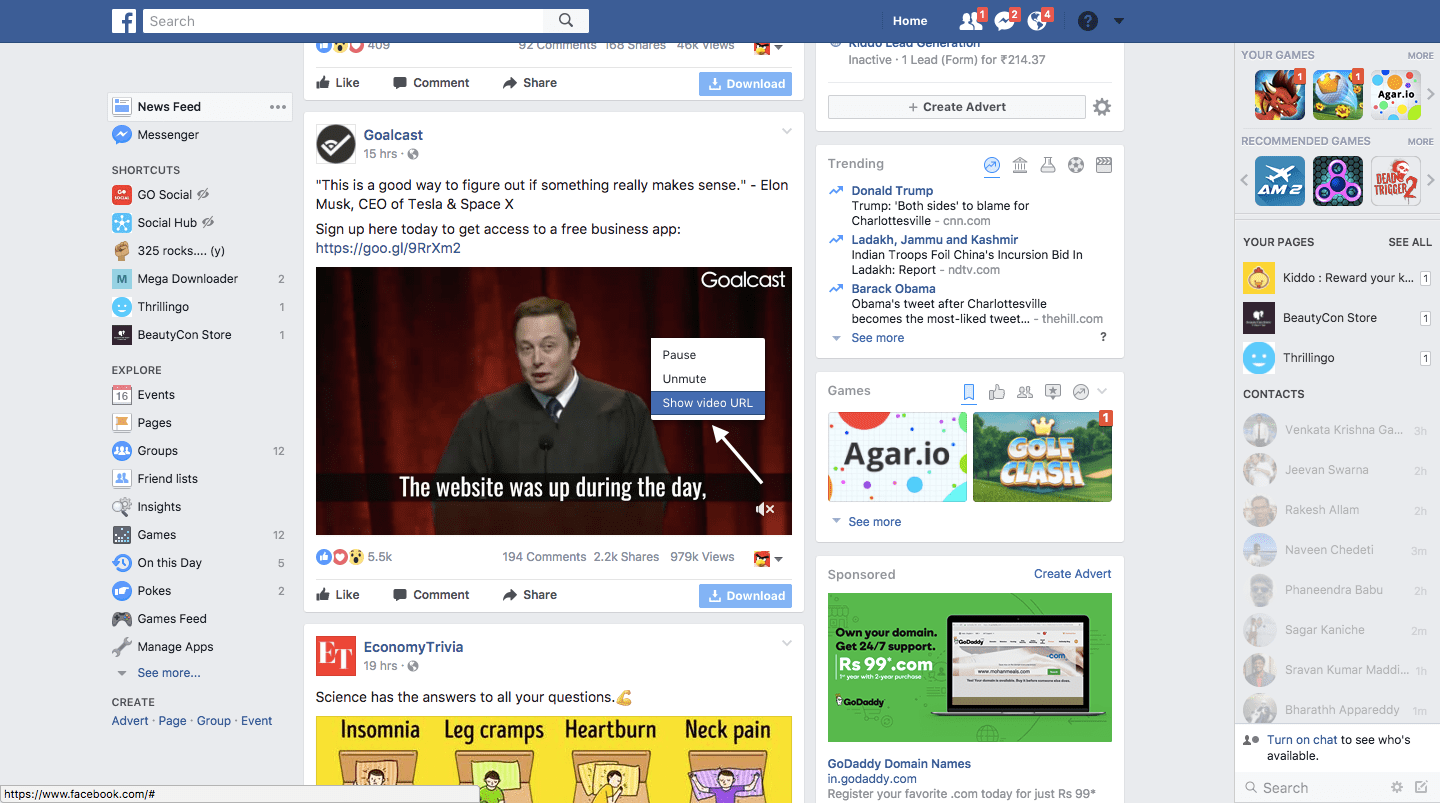Open Pokes in Explore section

[x=154, y=591]
